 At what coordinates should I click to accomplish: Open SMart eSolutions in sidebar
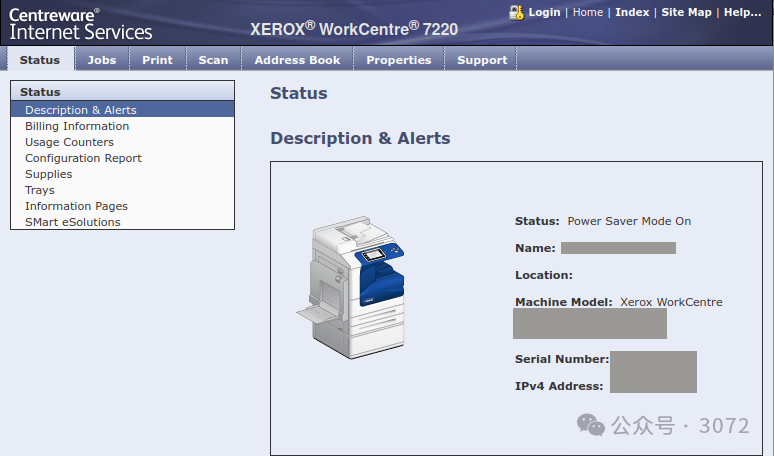tap(73, 222)
